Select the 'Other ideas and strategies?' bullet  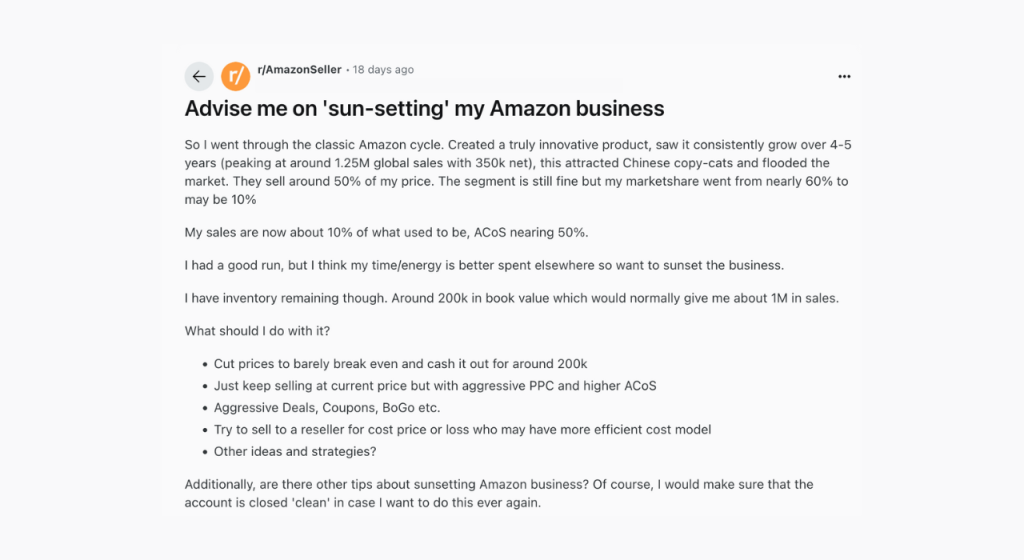coord(295,452)
